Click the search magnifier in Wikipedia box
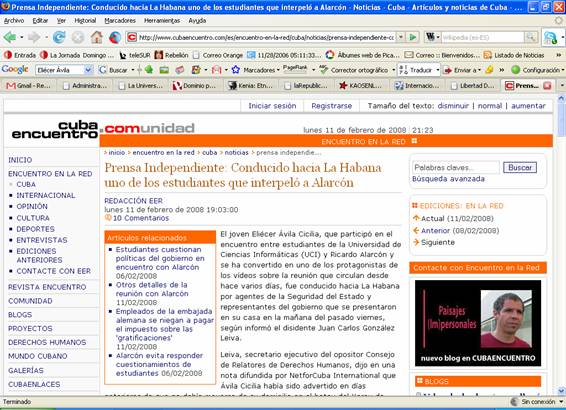Image resolution: width=566 pixels, height=410 pixels. [x=531, y=37]
